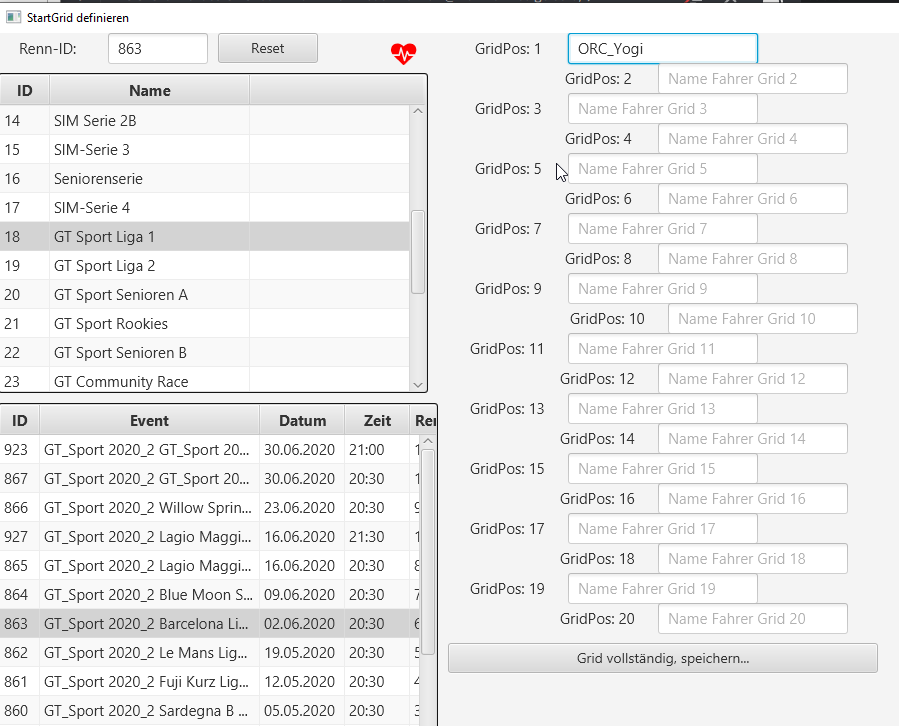This screenshot has width=899, height=726.
Task: Click the Name Fahrer Grid 2 field
Action: tap(752, 79)
